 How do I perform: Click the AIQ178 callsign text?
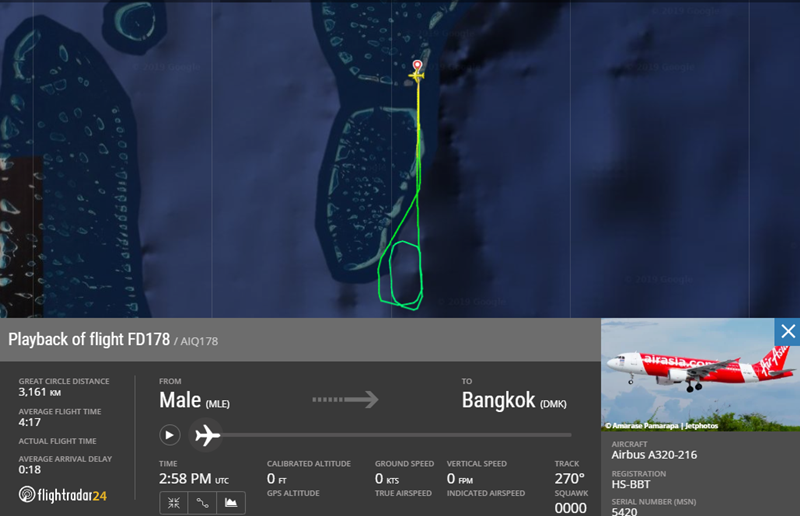(x=199, y=341)
